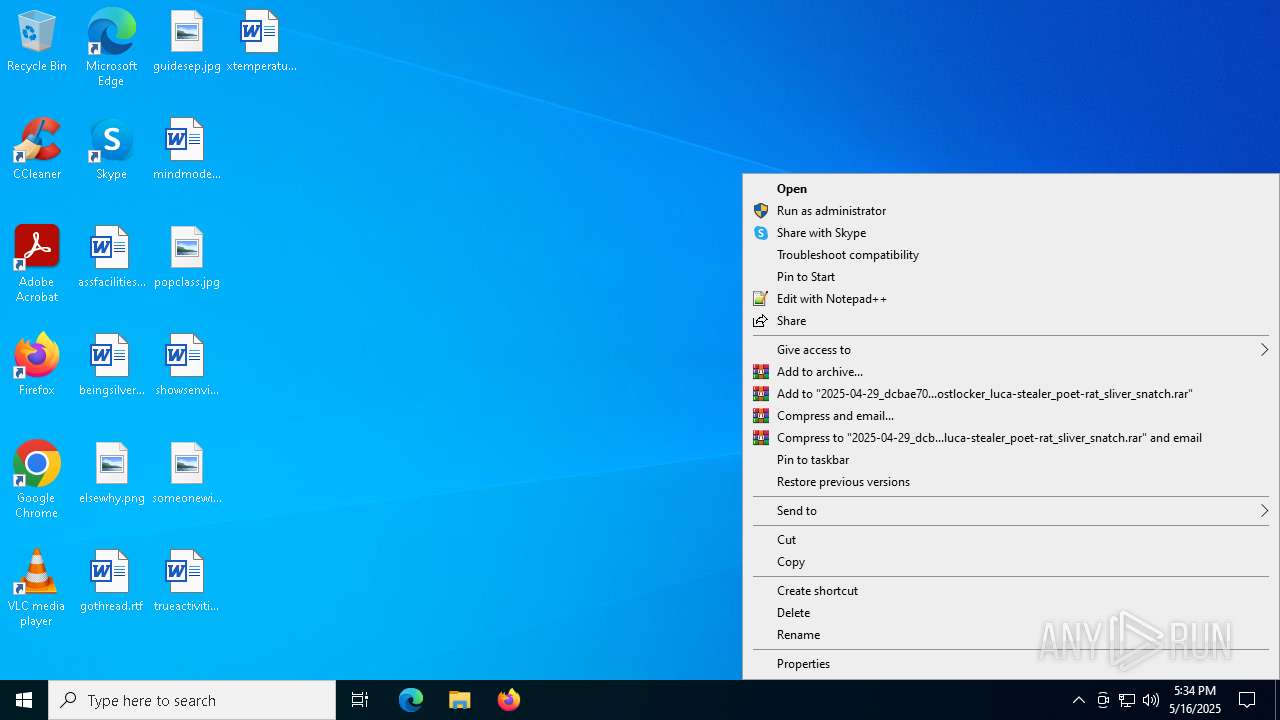Choose Copy from the context menu
This screenshot has width=1280, height=720.
(1011, 562)
